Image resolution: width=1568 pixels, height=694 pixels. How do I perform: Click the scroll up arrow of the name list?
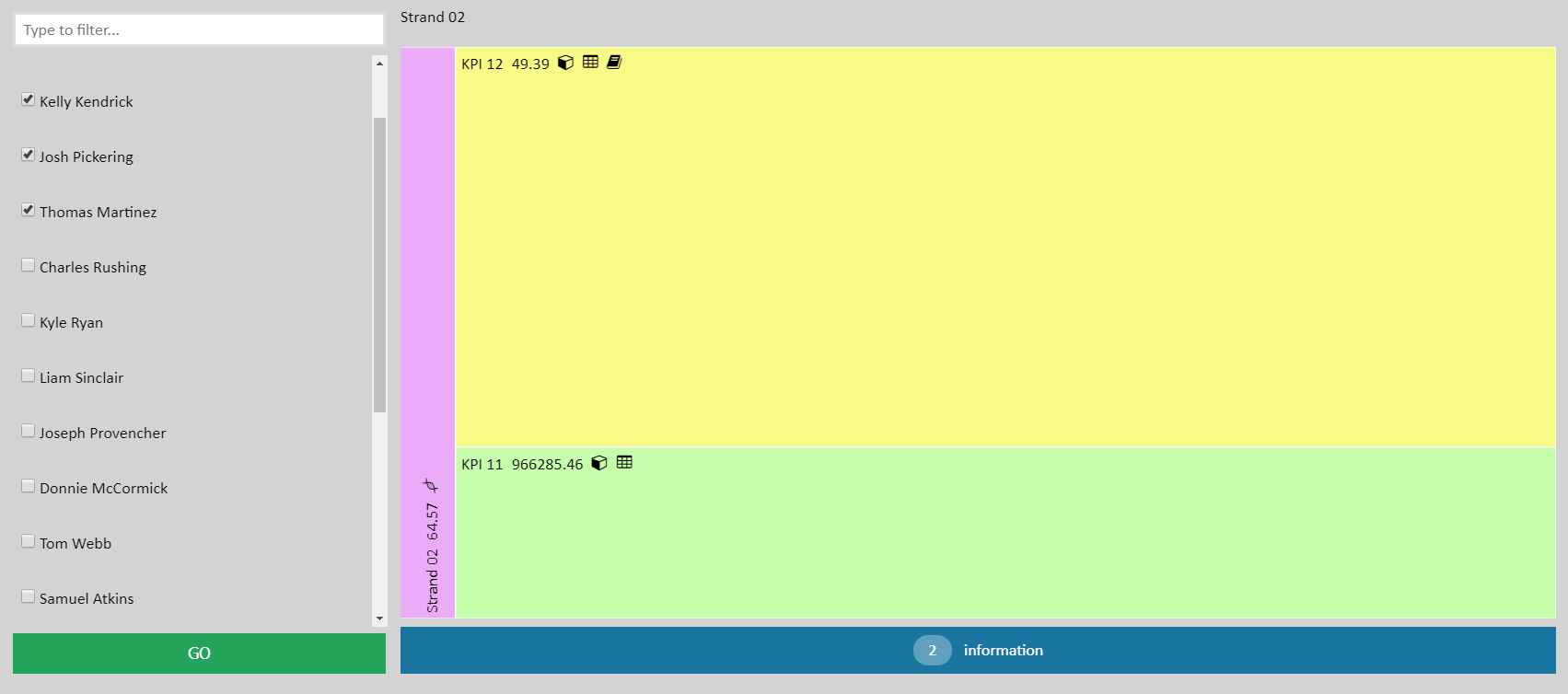pyautogui.click(x=379, y=64)
